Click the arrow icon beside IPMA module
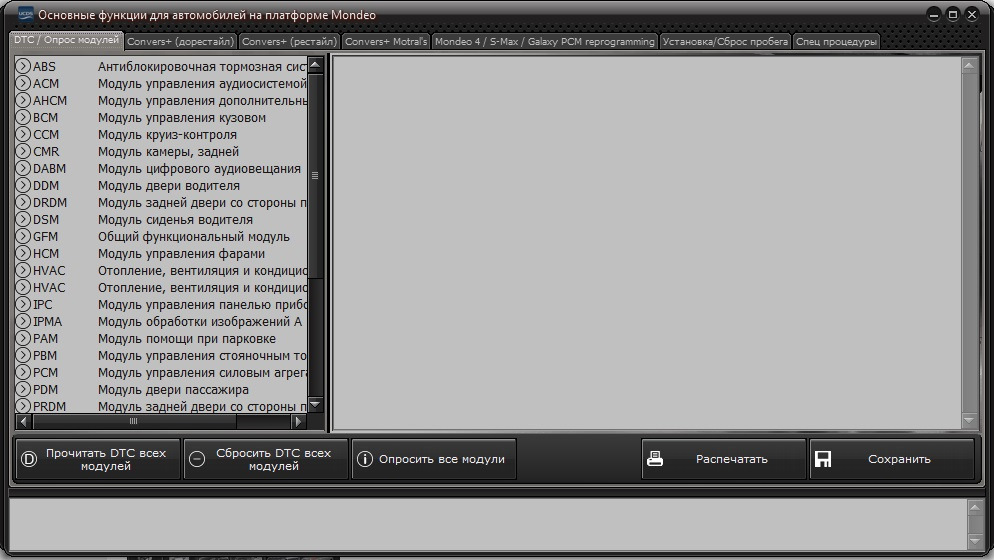 [x=23, y=321]
